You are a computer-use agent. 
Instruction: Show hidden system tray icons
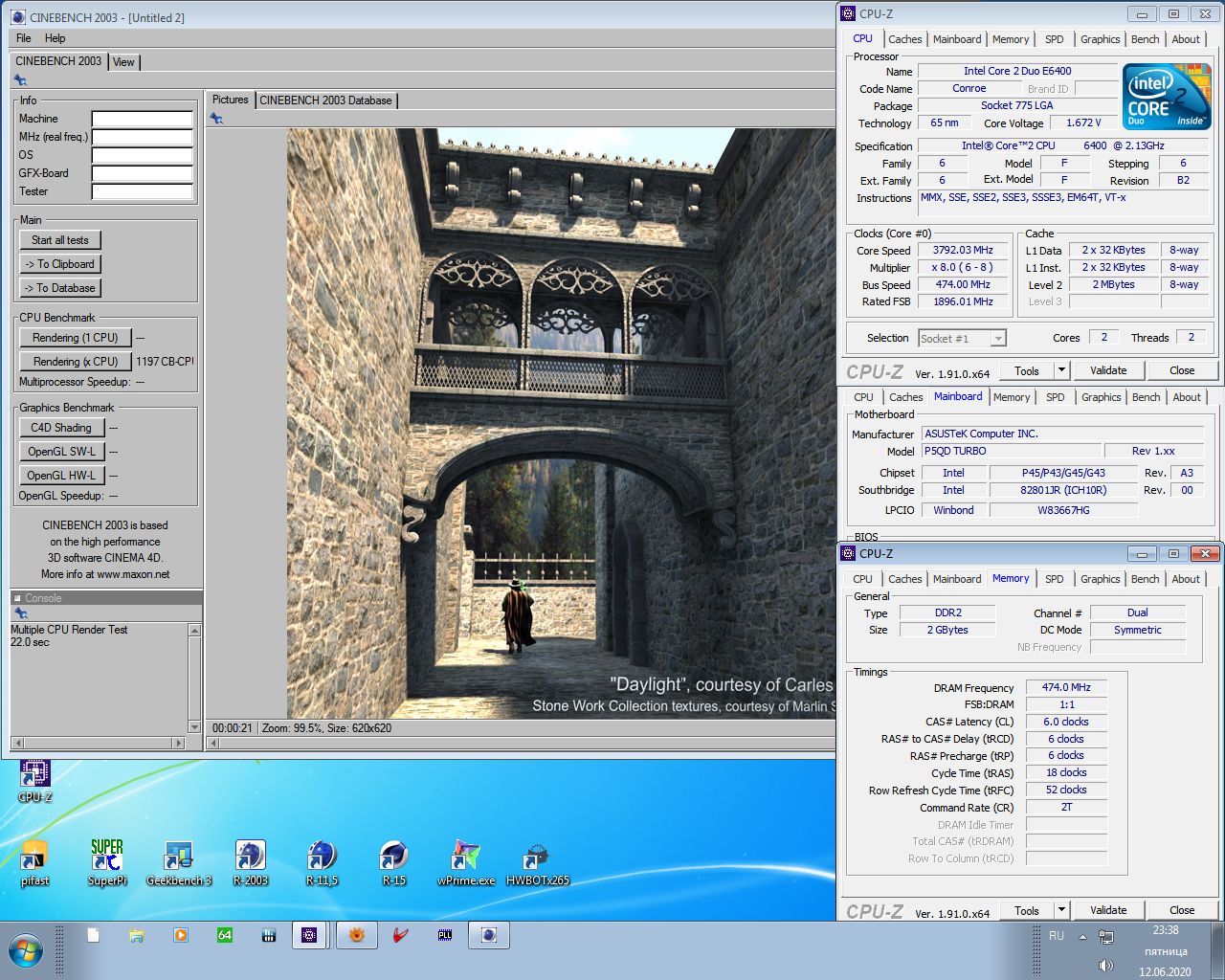[1082, 936]
